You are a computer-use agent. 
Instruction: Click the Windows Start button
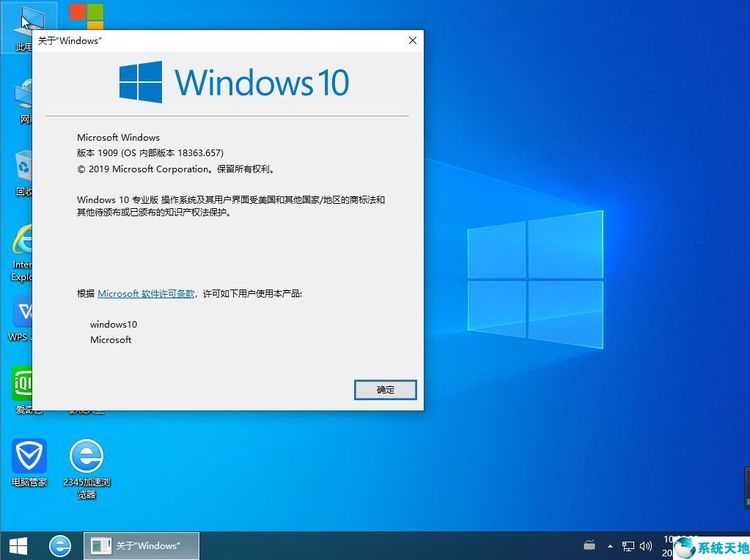20,546
